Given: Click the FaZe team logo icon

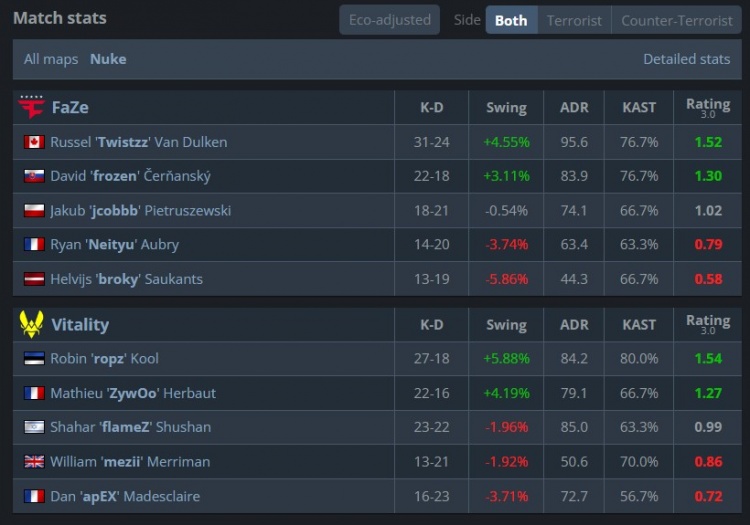Looking at the screenshot, I should [x=32, y=107].
